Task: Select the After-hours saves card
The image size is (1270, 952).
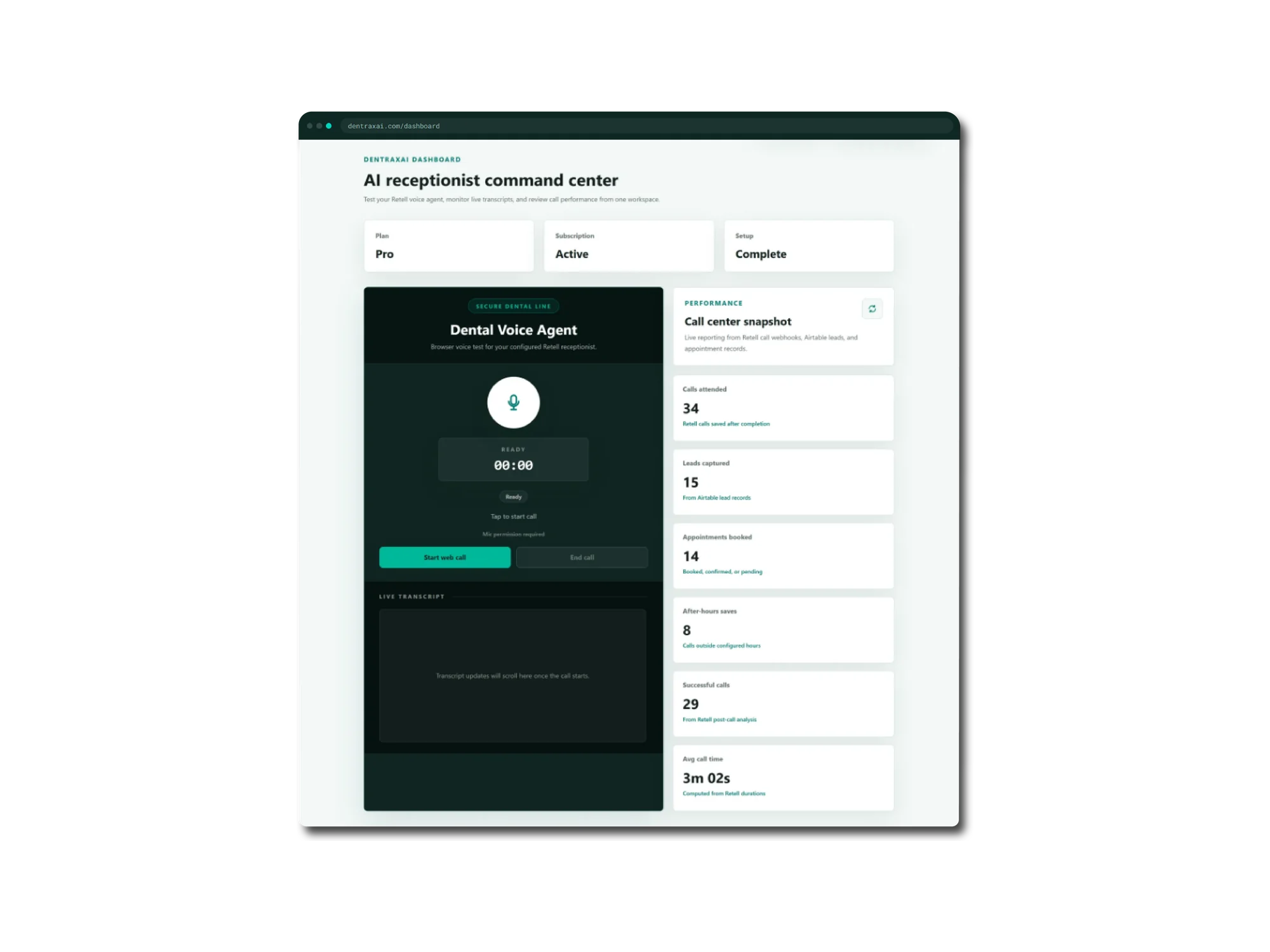Action: [783, 630]
